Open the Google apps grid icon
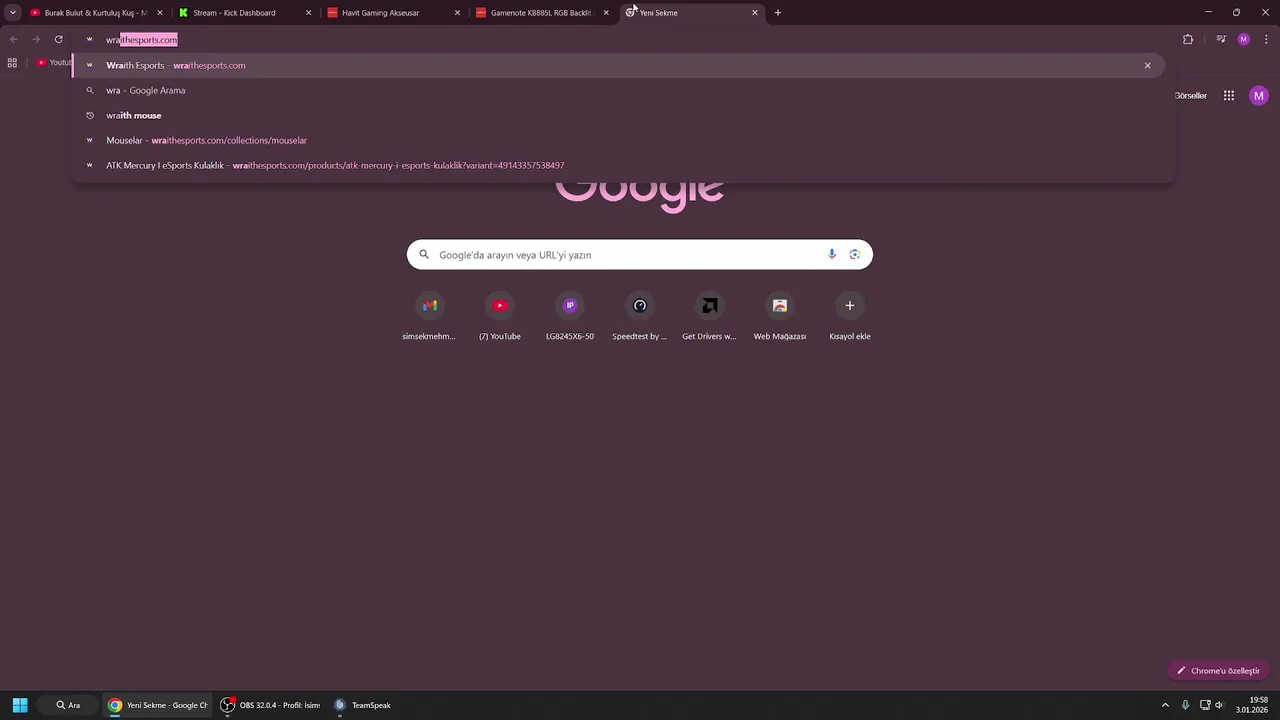 pyautogui.click(x=1228, y=96)
